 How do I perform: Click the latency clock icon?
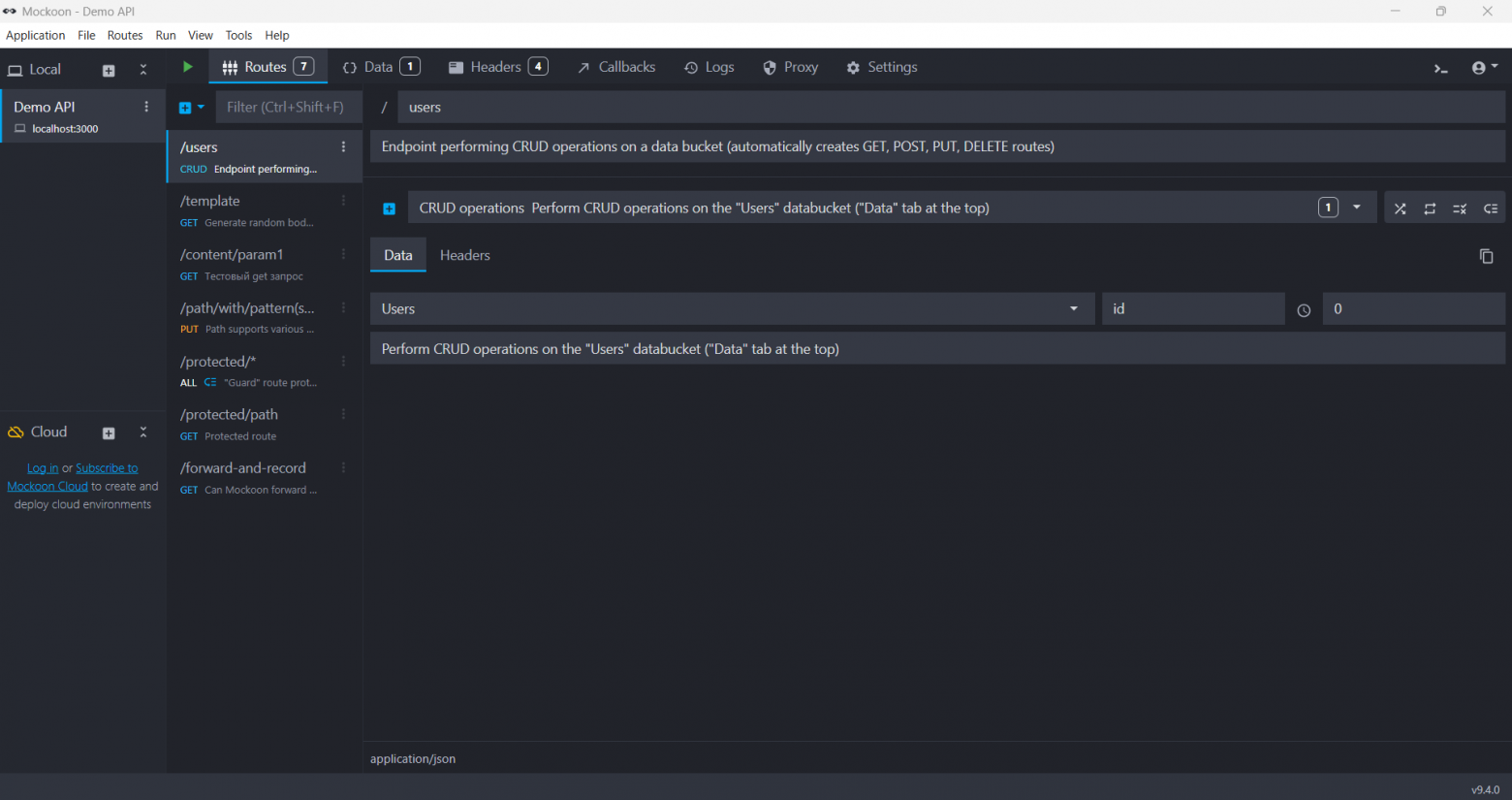click(1304, 310)
